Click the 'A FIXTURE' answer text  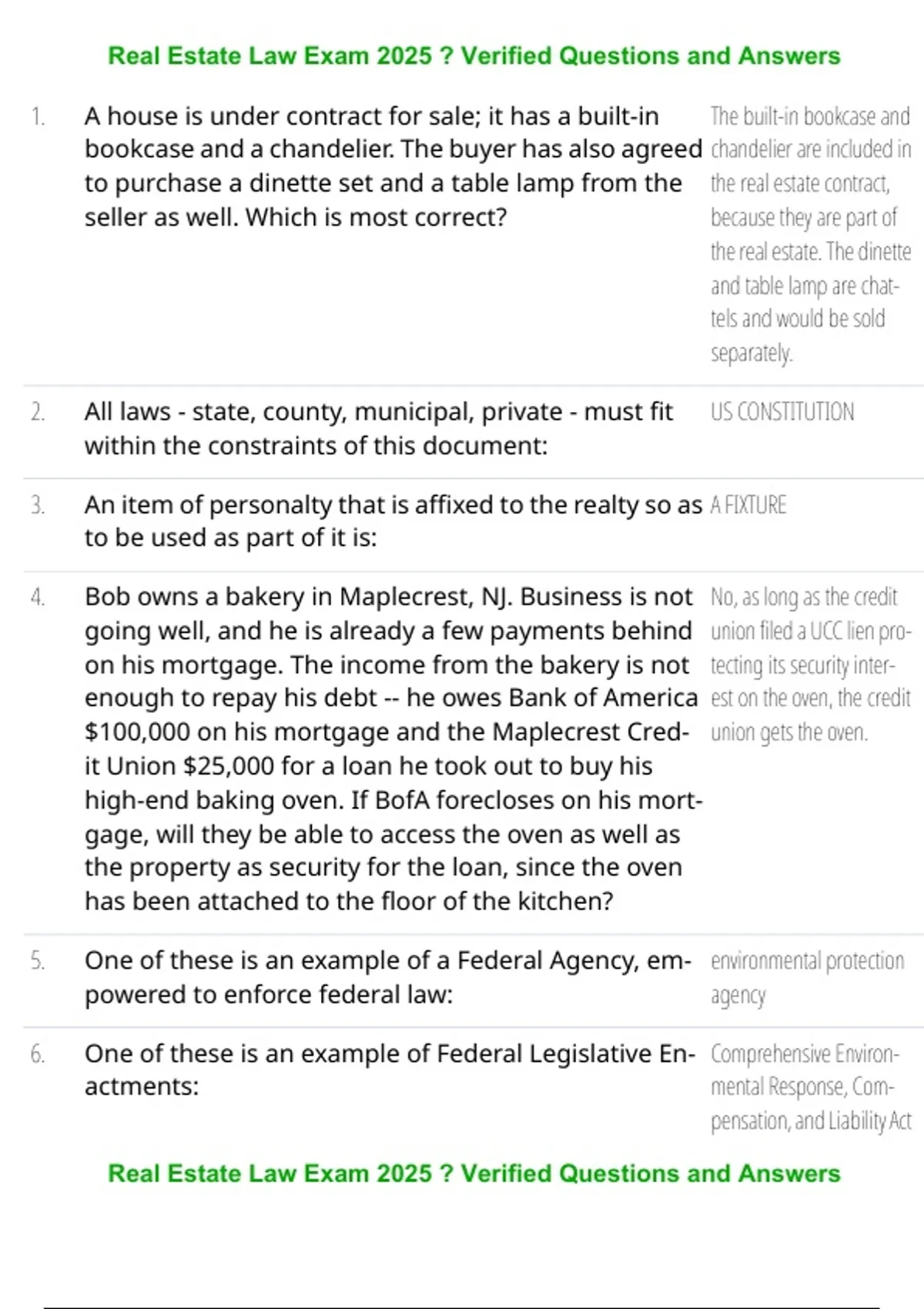pos(748,506)
